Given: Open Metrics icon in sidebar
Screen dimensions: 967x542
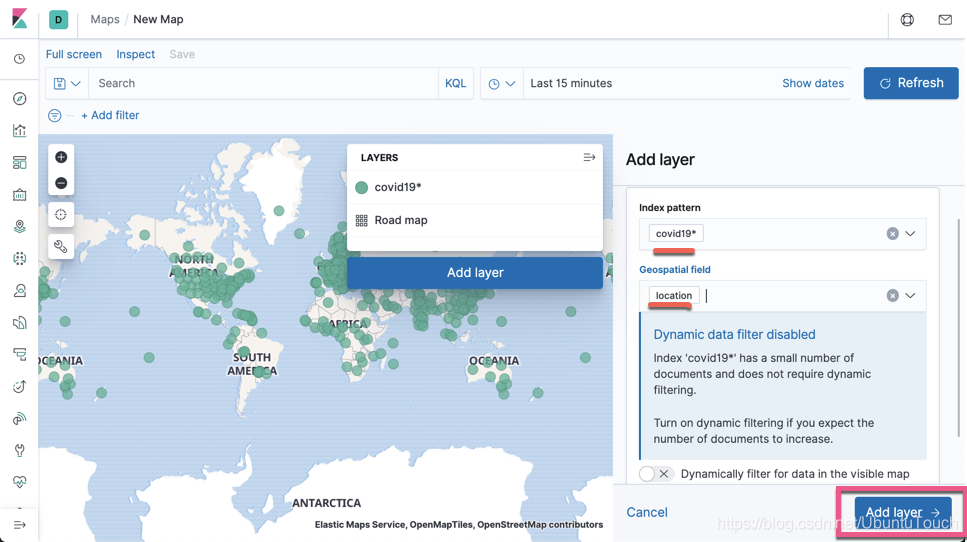Looking at the screenshot, I should pyautogui.click(x=20, y=290).
